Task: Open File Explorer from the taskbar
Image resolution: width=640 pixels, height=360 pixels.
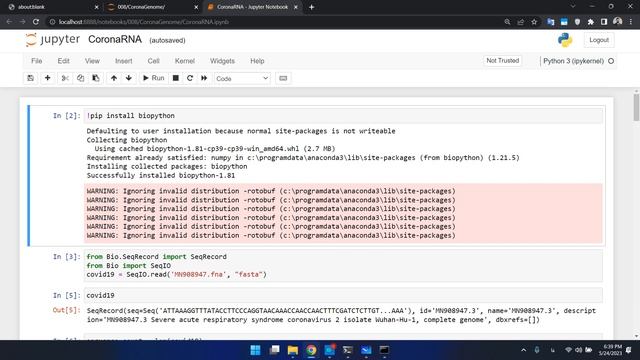Action: (293, 350)
